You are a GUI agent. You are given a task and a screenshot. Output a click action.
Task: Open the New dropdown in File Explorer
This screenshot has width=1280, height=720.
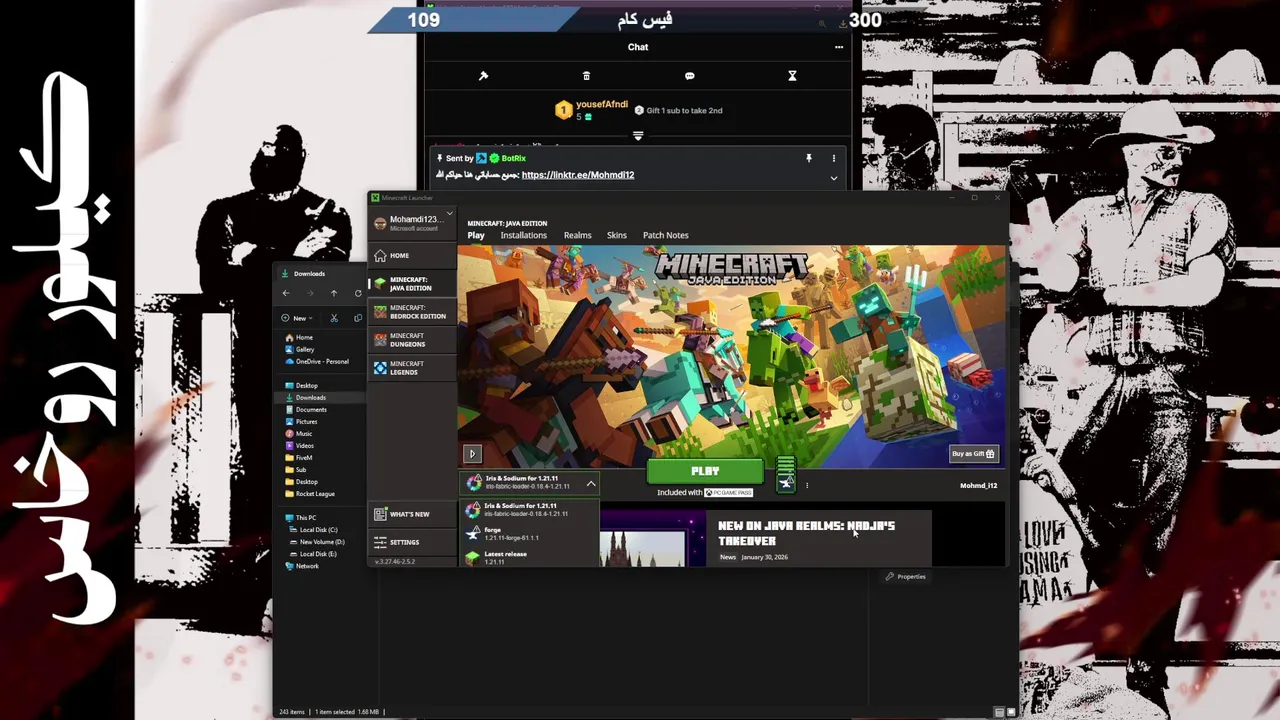[x=299, y=318]
